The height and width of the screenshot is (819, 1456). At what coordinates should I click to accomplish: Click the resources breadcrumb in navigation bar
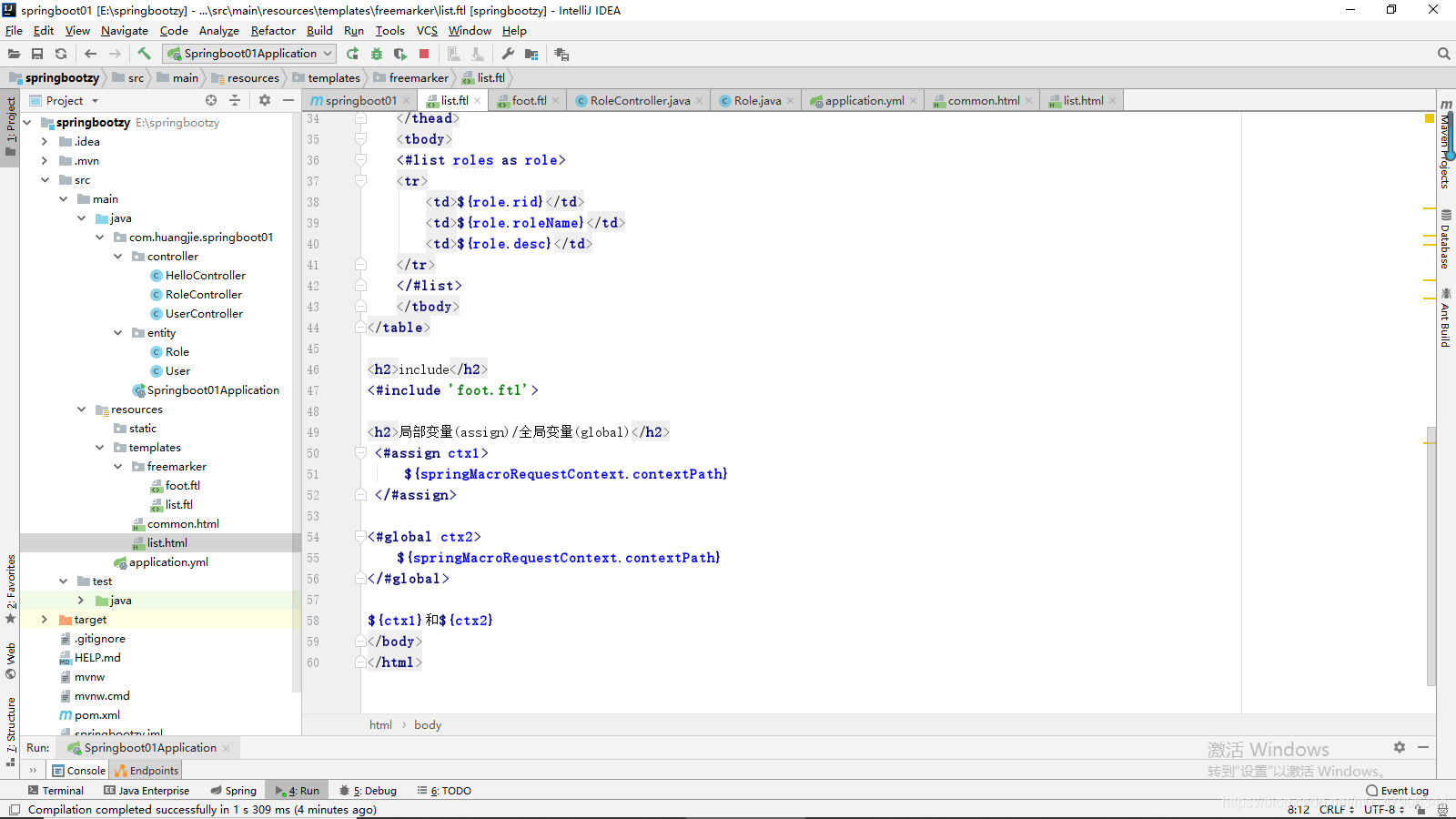coord(245,77)
